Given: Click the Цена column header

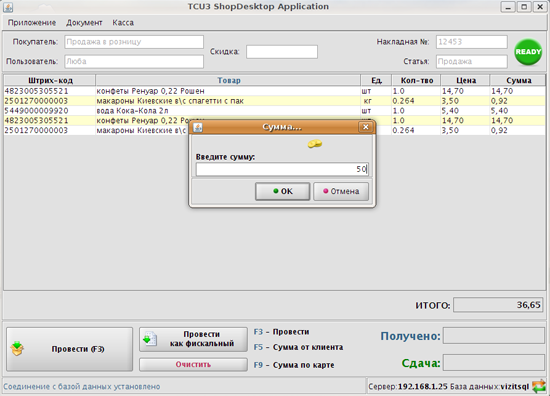Looking at the screenshot, I should point(465,80).
